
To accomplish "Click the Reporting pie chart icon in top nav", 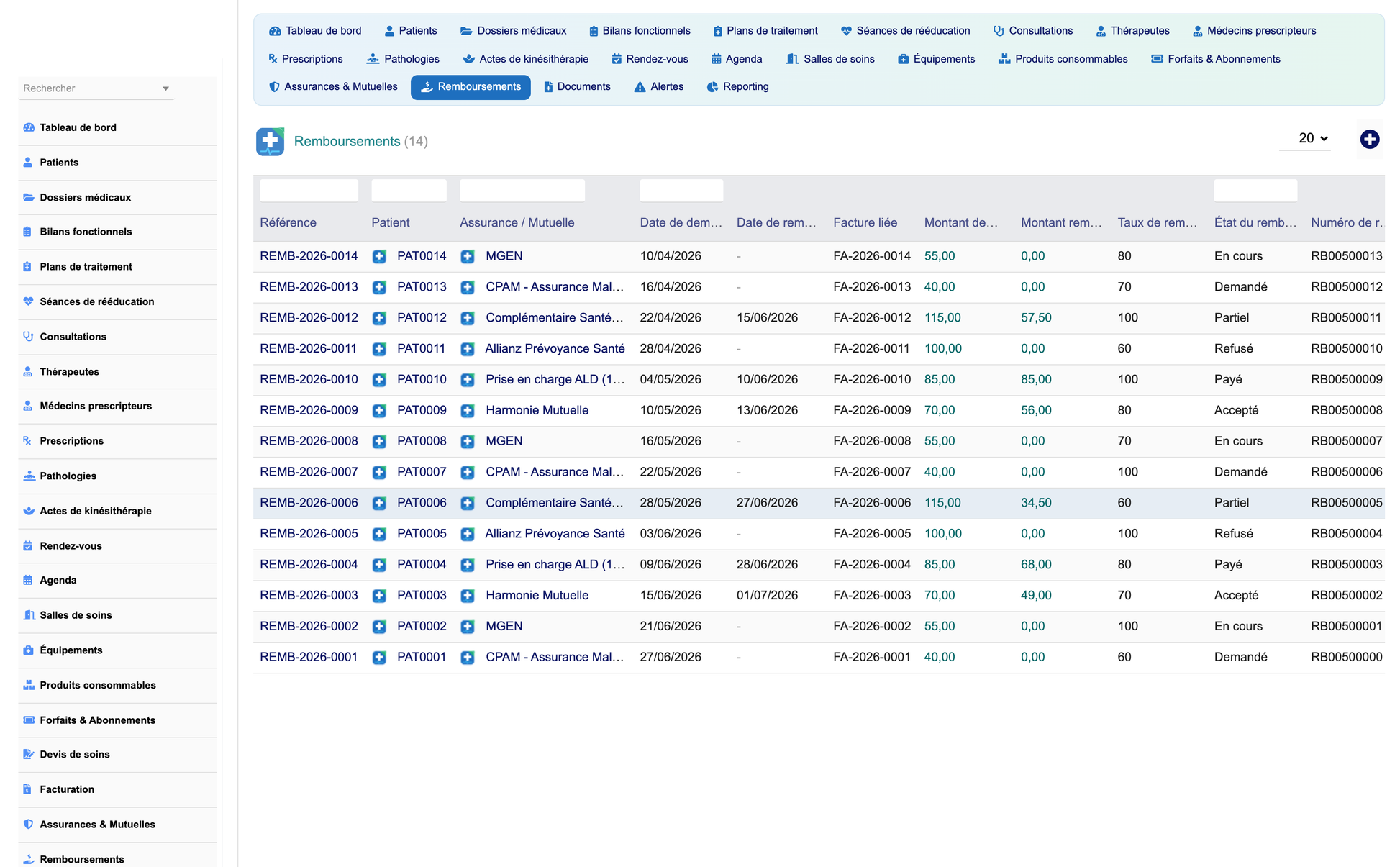I will [712, 87].
